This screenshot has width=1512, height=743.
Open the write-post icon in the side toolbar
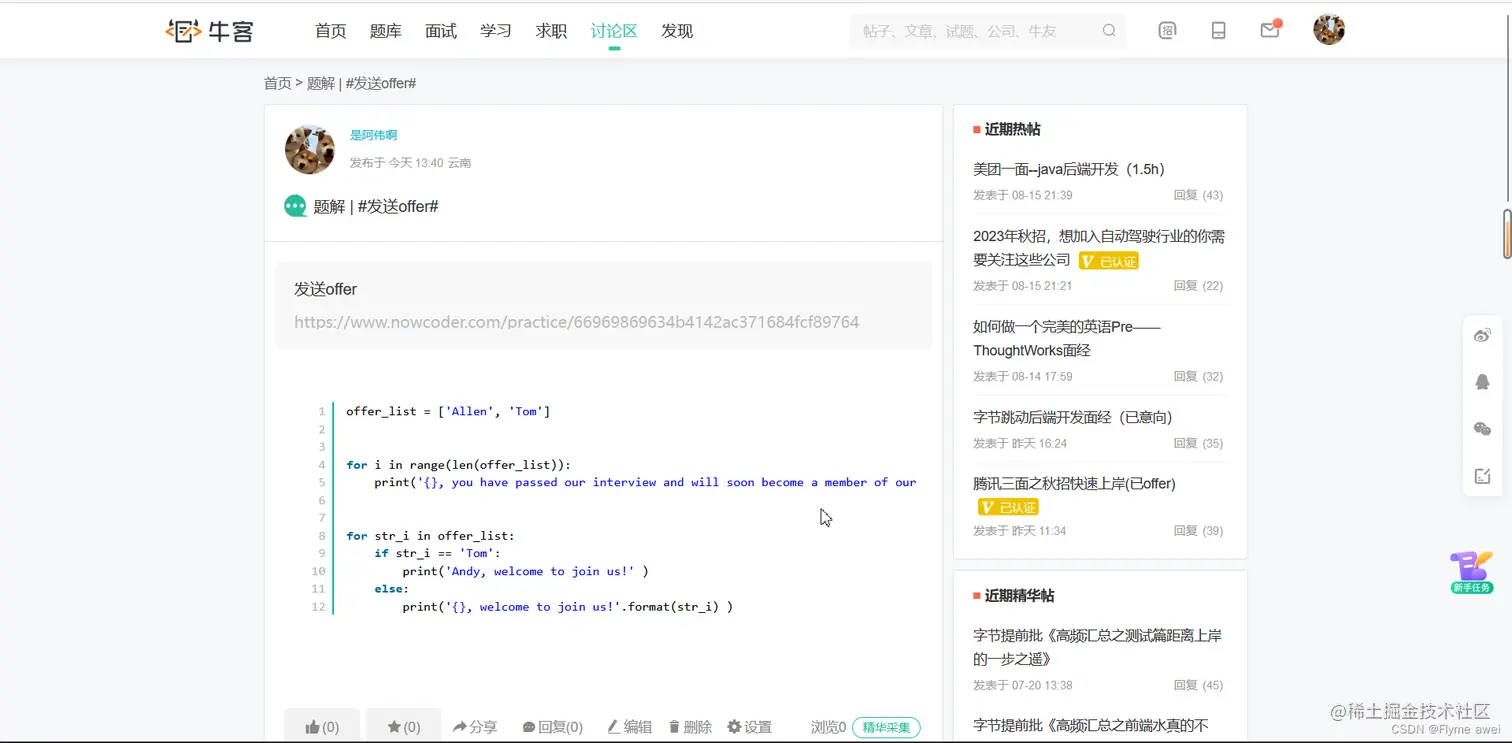tap(1482, 475)
